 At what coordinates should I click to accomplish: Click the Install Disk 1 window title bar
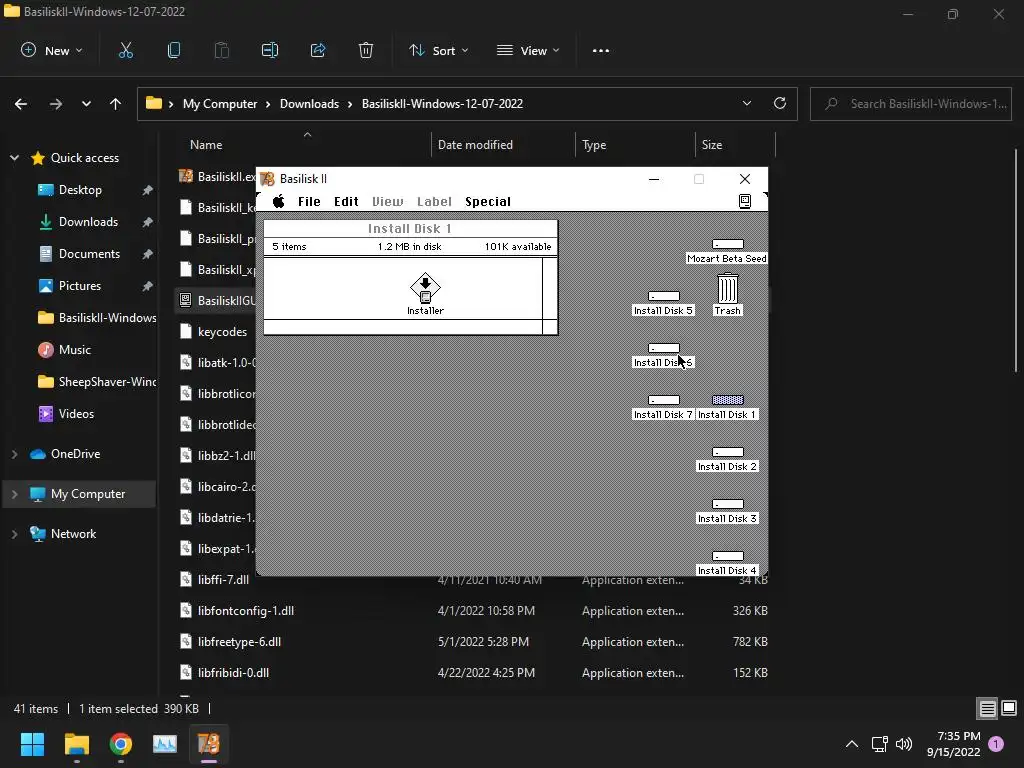click(410, 229)
